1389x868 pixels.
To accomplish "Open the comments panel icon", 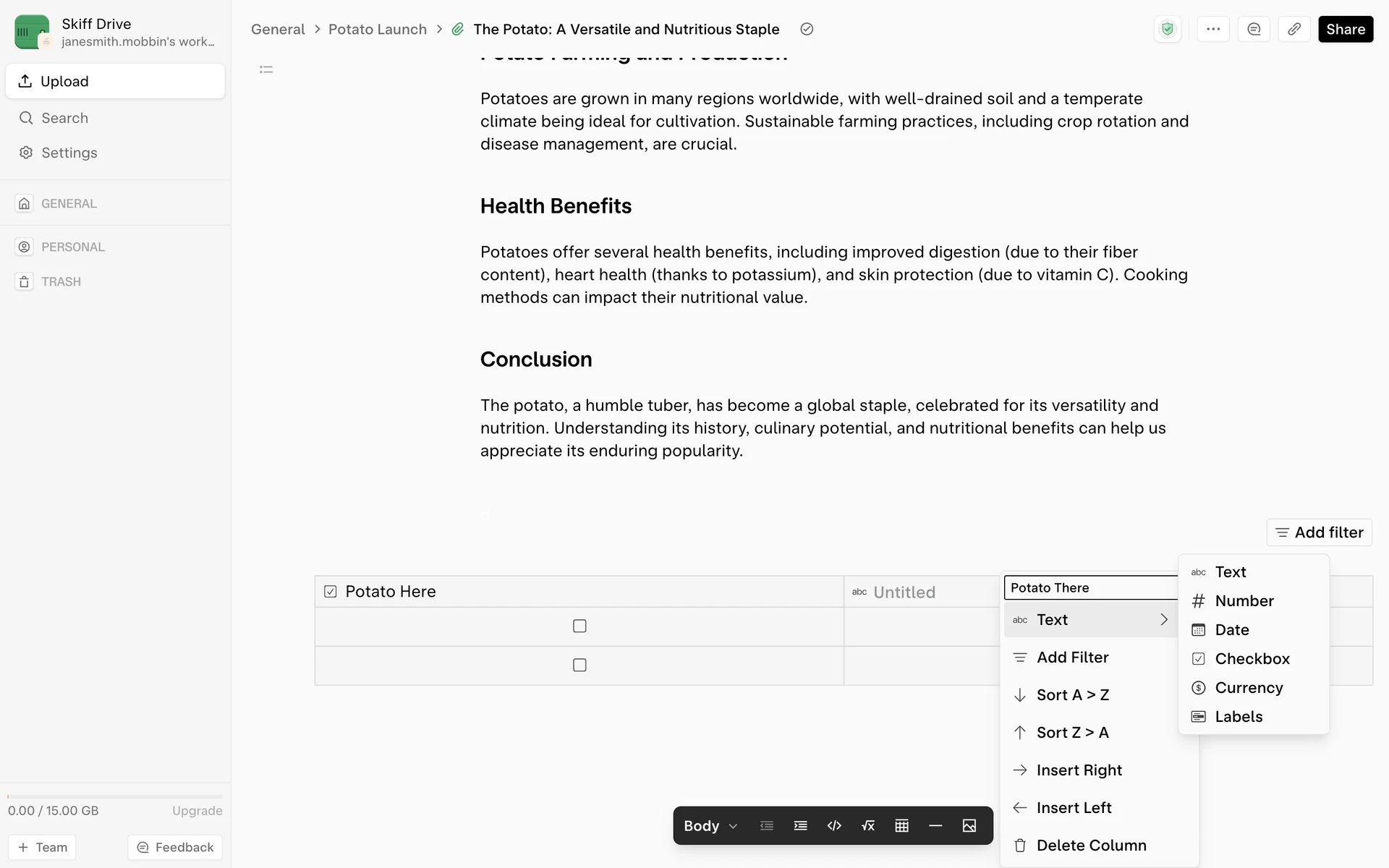I will [1254, 30].
